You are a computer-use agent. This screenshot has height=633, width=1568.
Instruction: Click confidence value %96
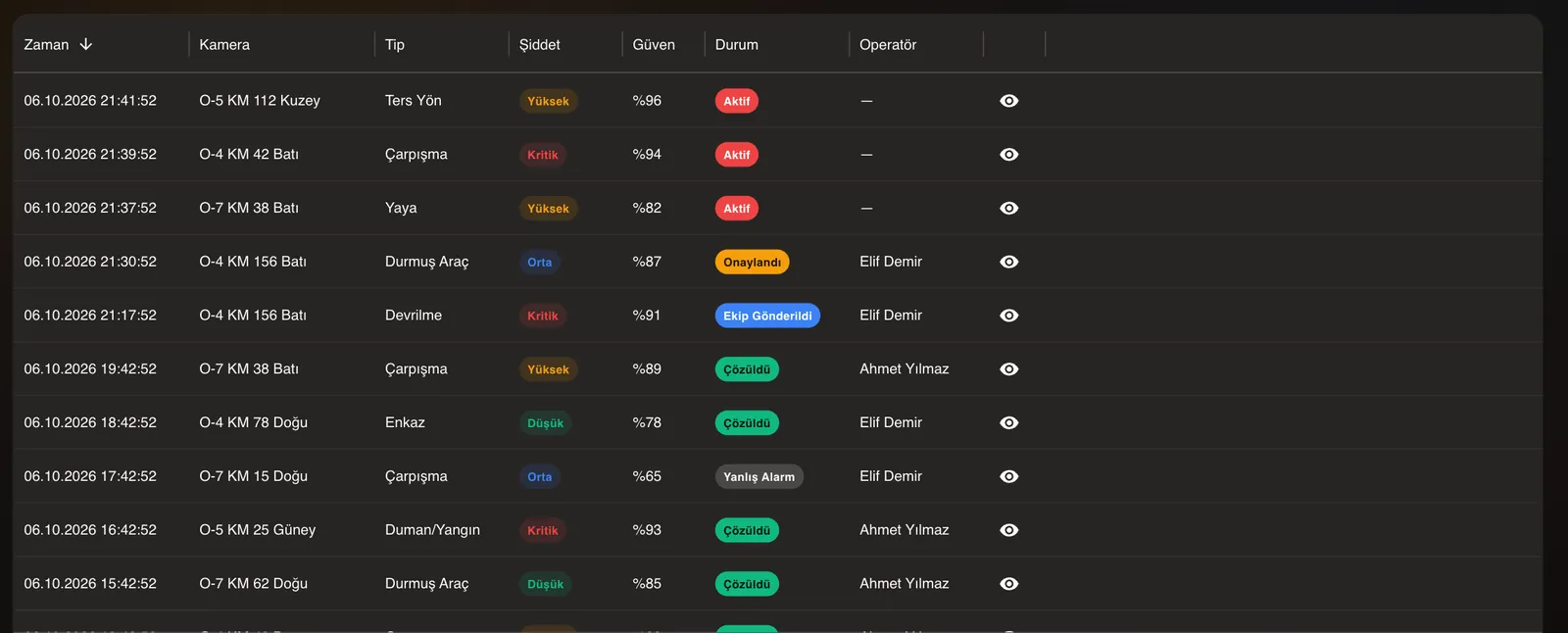tap(647, 101)
